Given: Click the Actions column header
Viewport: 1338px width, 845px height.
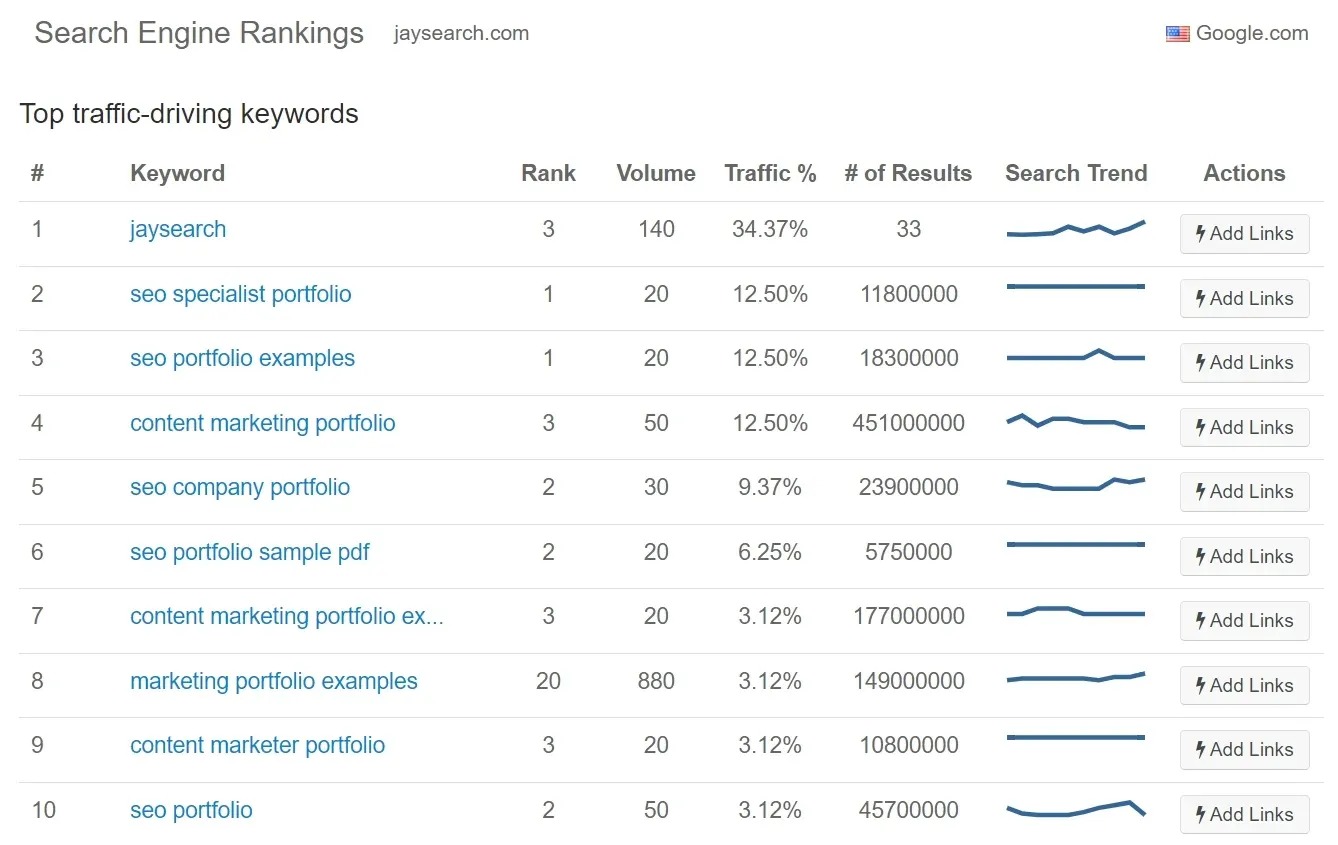Looking at the screenshot, I should 1244,173.
